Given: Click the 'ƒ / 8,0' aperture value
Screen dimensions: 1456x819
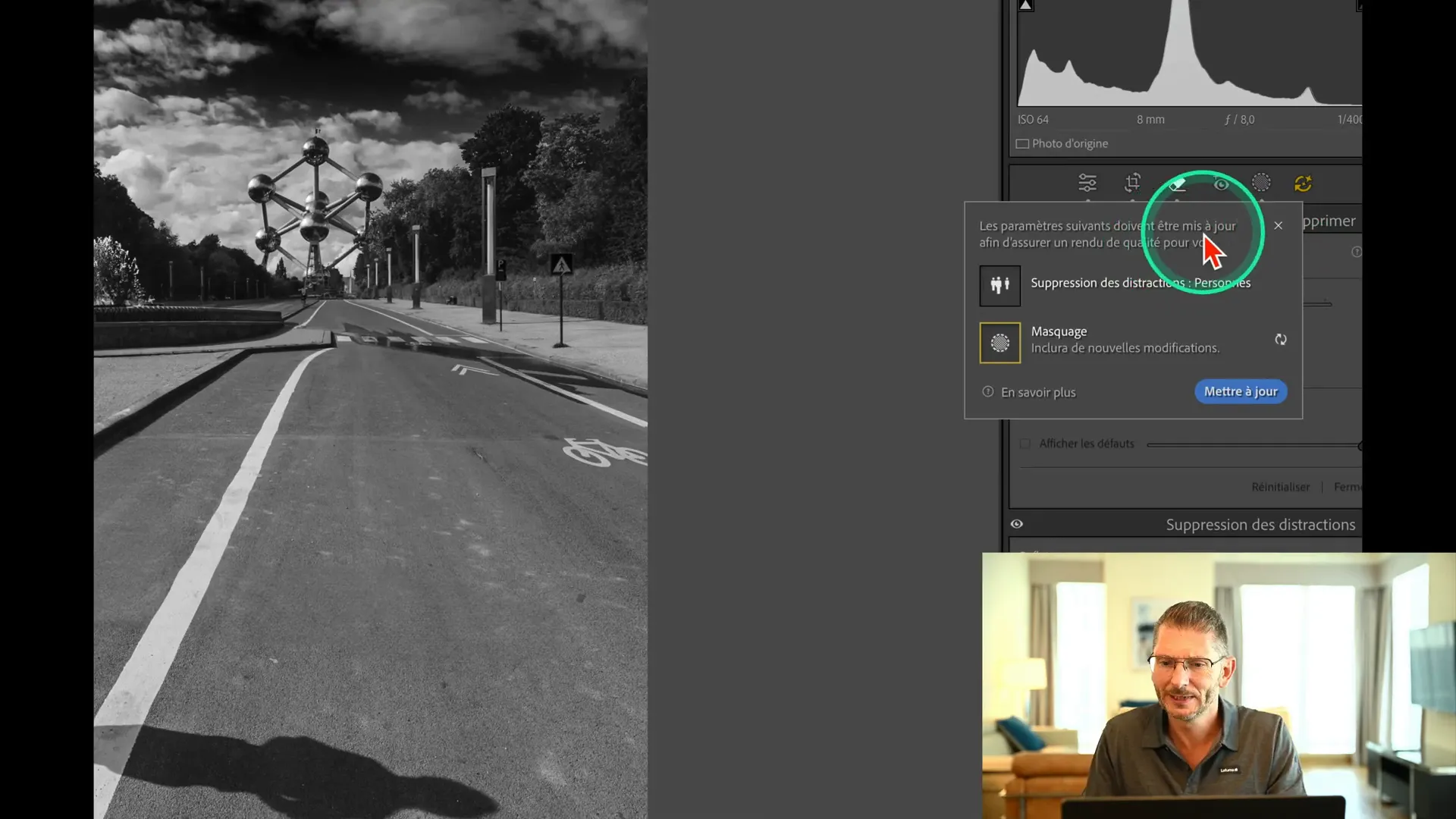Looking at the screenshot, I should tap(1239, 120).
